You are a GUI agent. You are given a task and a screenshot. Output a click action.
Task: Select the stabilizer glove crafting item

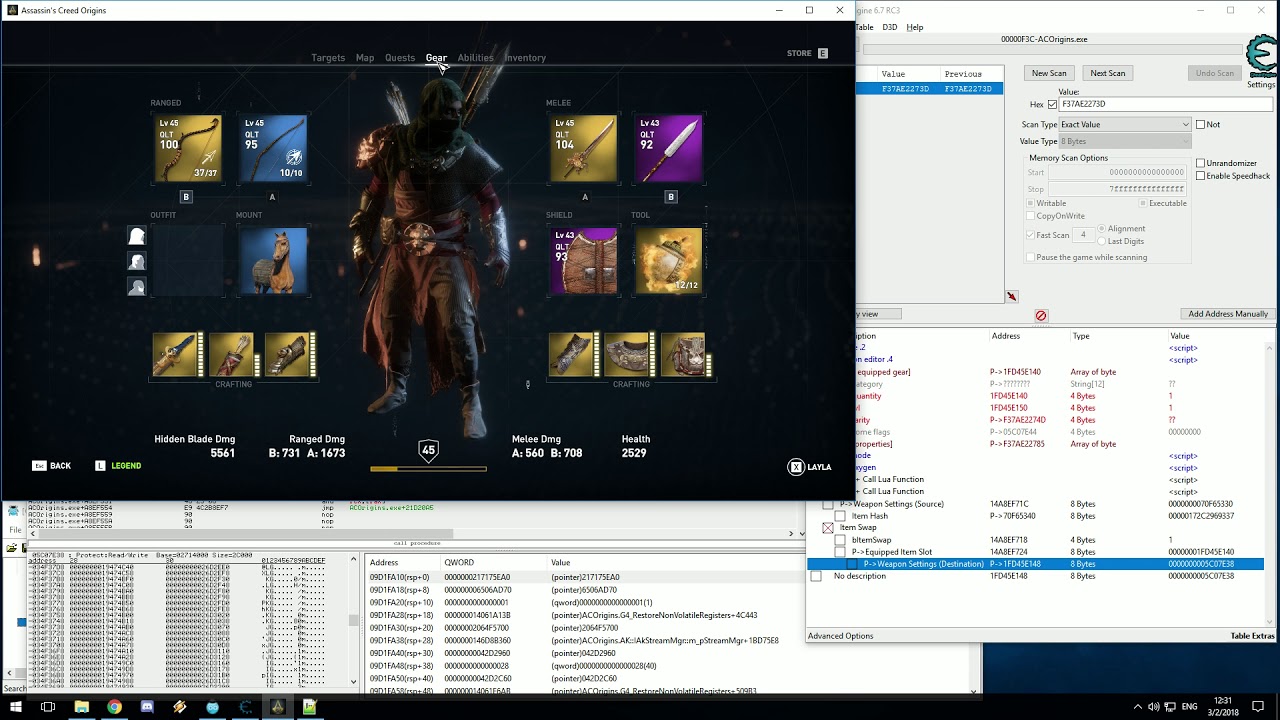pos(573,355)
